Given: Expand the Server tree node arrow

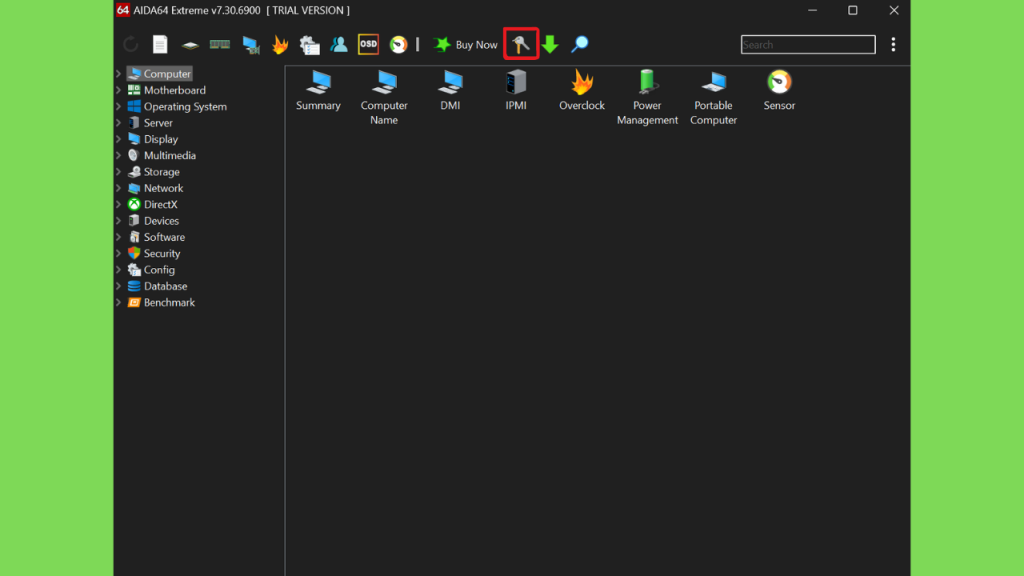Looking at the screenshot, I should click(119, 123).
